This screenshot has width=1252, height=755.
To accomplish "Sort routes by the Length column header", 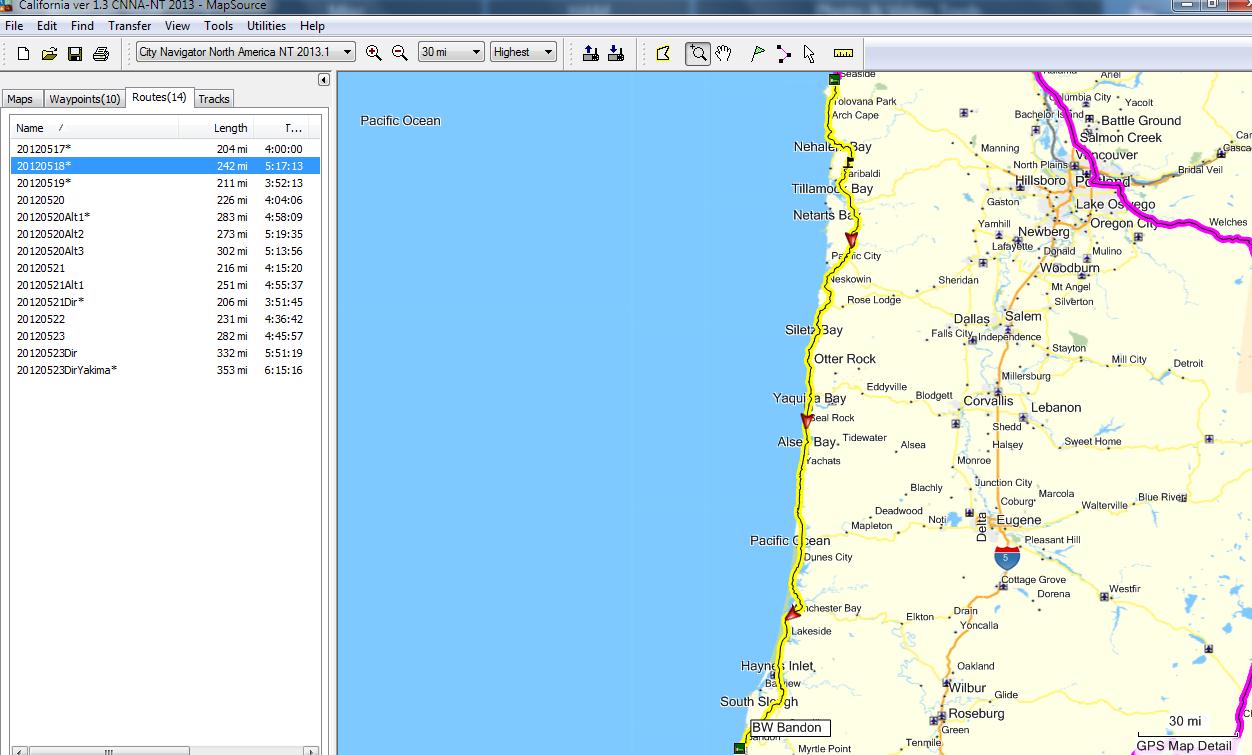I will 230,128.
